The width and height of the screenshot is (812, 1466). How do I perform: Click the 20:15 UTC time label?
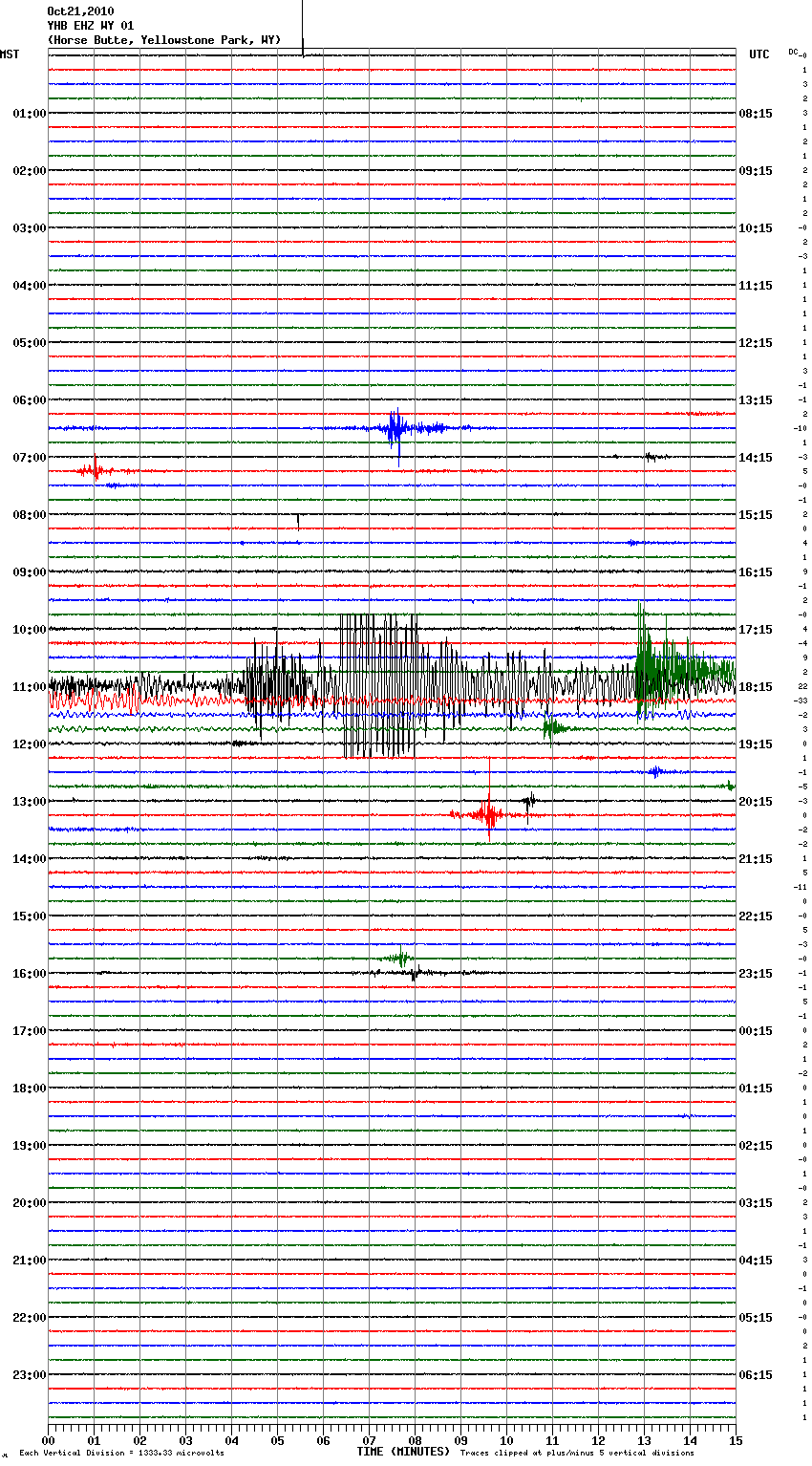756,802
